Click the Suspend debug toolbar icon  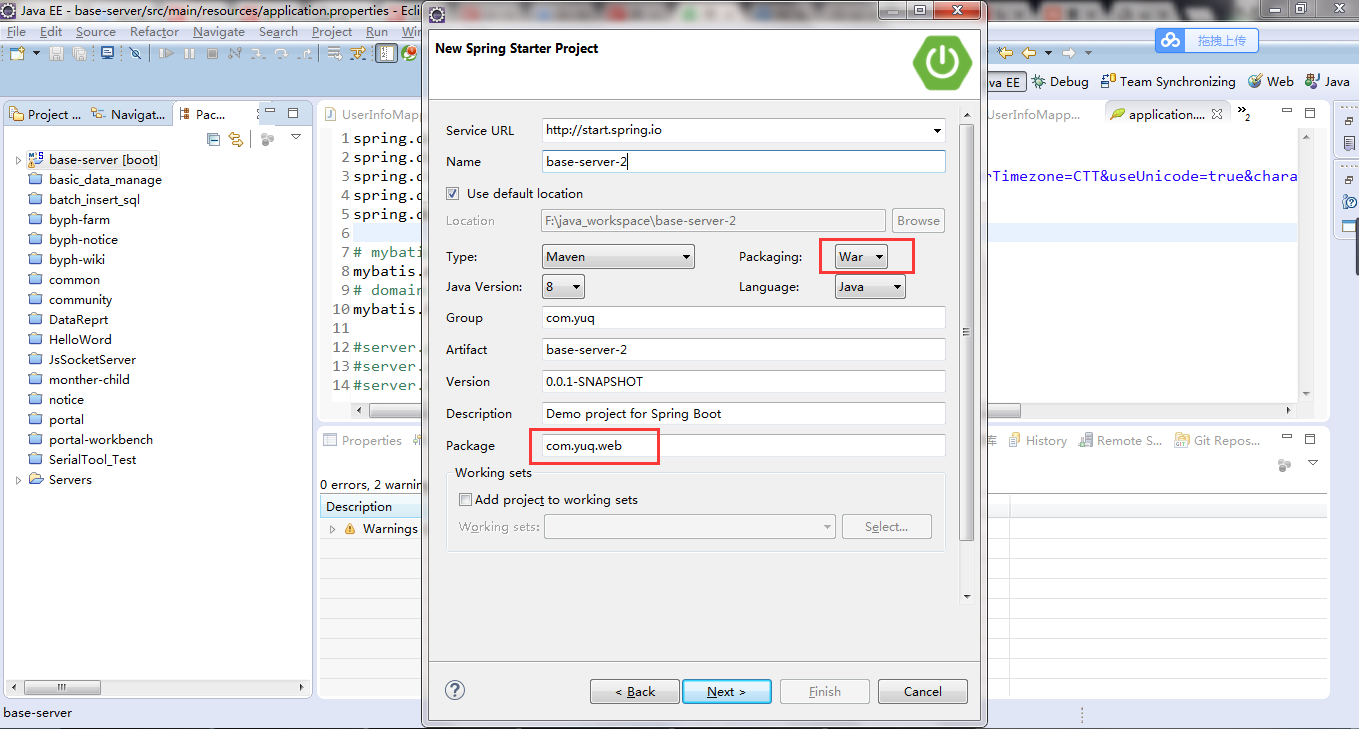click(x=189, y=53)
